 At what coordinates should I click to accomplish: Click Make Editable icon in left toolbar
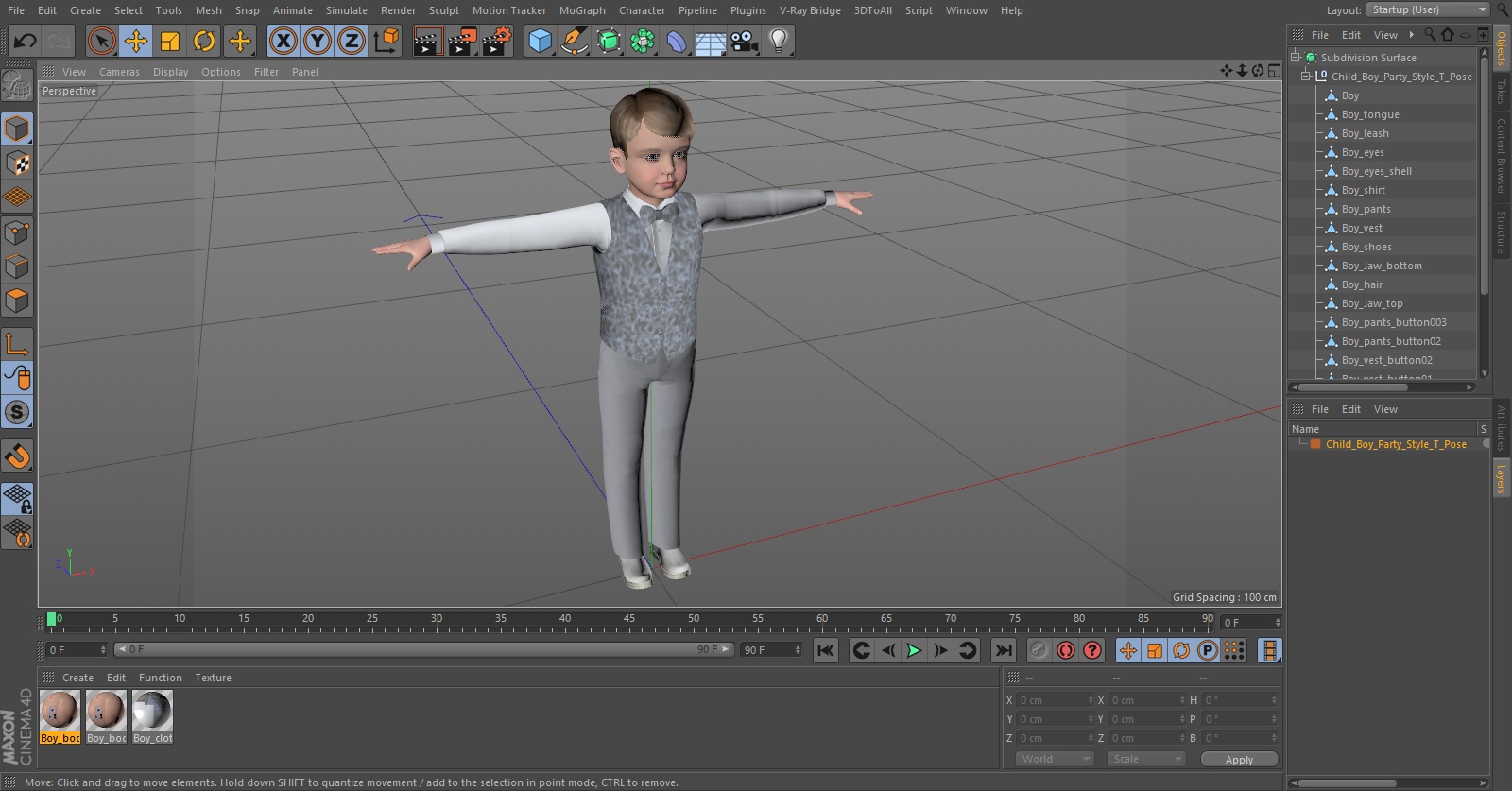tap(17, 87)
